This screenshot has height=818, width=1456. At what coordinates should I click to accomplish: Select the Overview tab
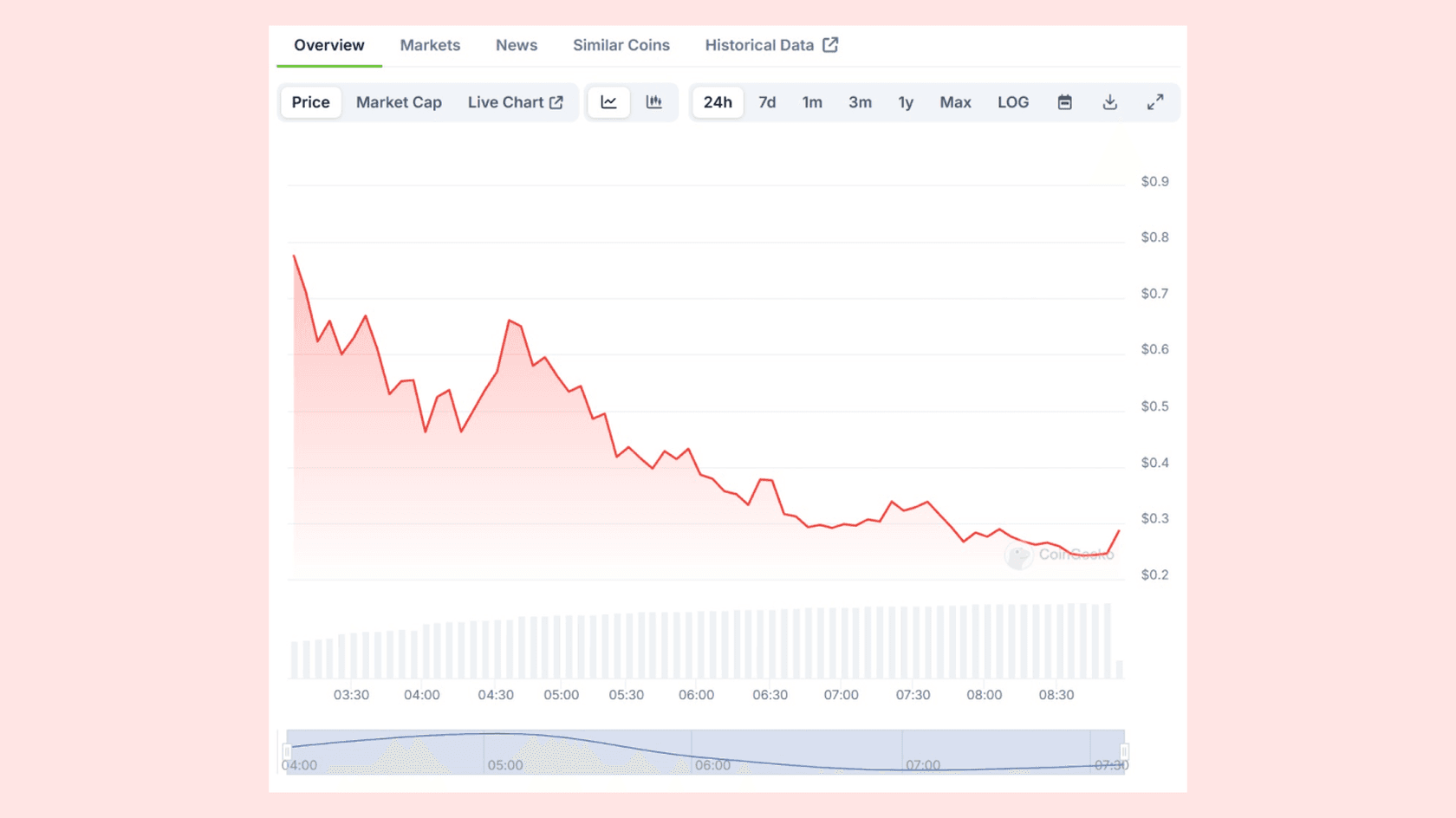[x=329, y=45]
